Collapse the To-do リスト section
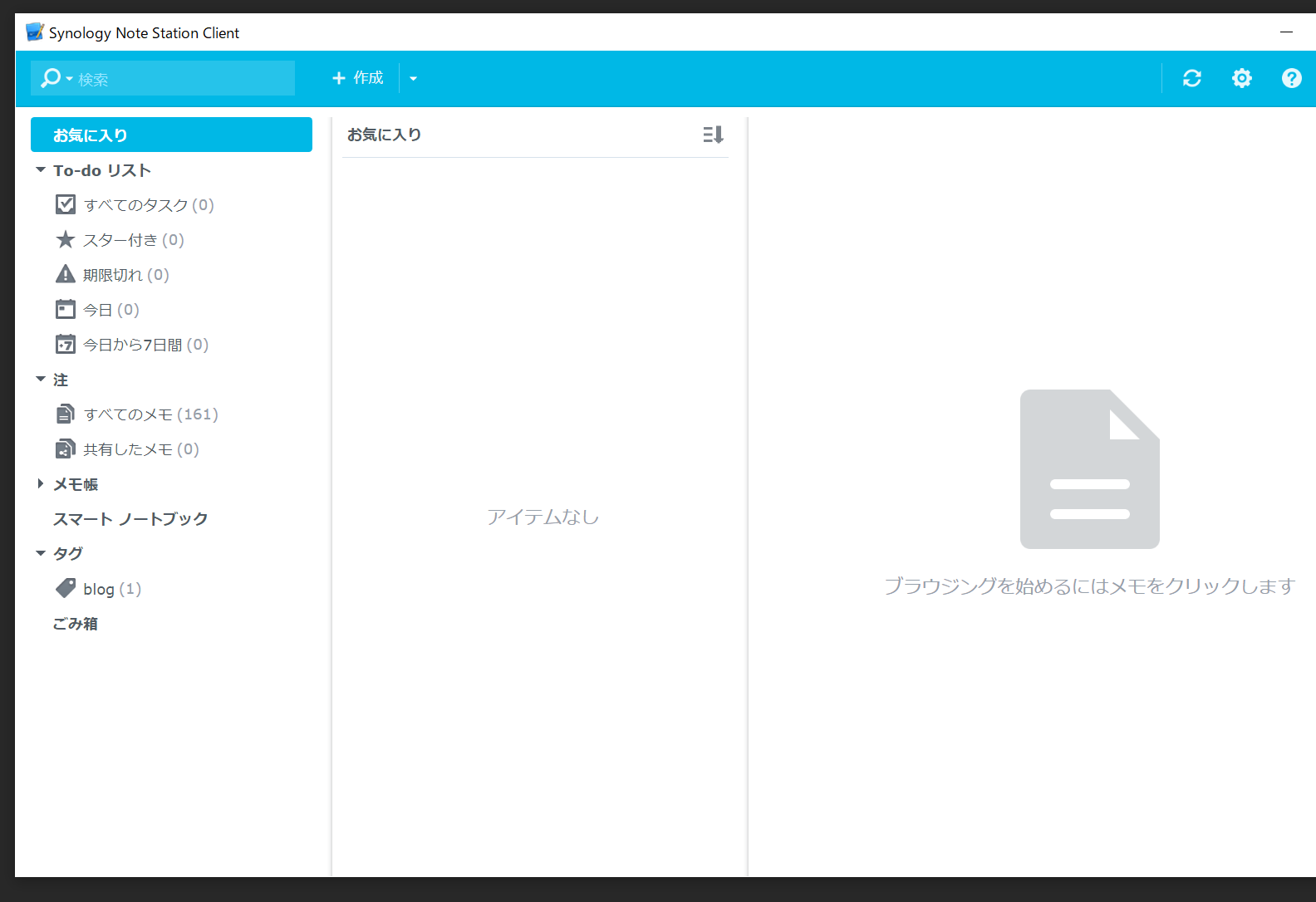The width and height of the screenshot is (1316, 902). [x=40, y=169]
